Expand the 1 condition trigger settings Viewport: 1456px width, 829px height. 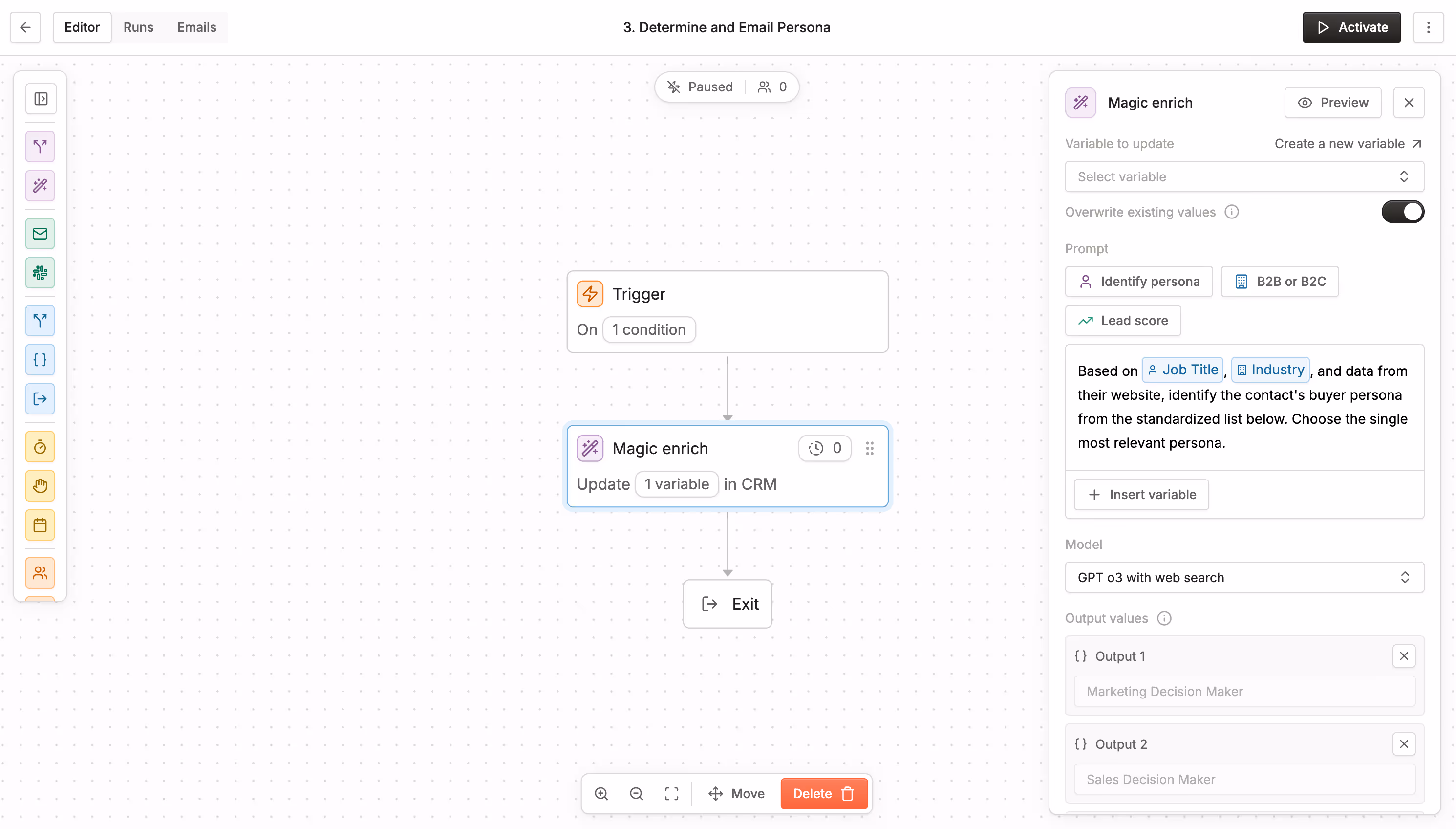649,329
